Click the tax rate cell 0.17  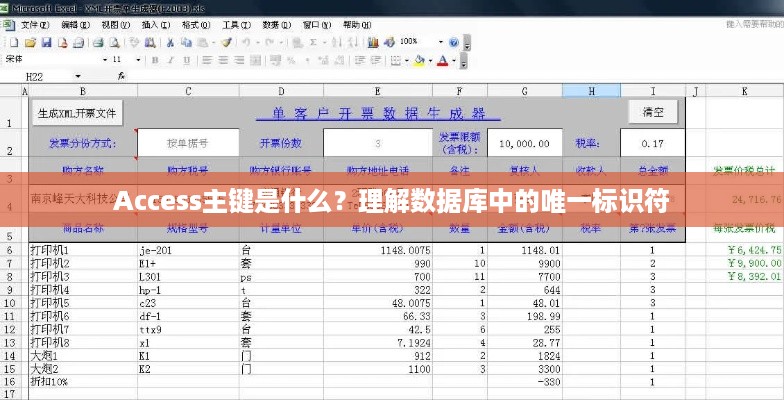click(x=652, y=143)
